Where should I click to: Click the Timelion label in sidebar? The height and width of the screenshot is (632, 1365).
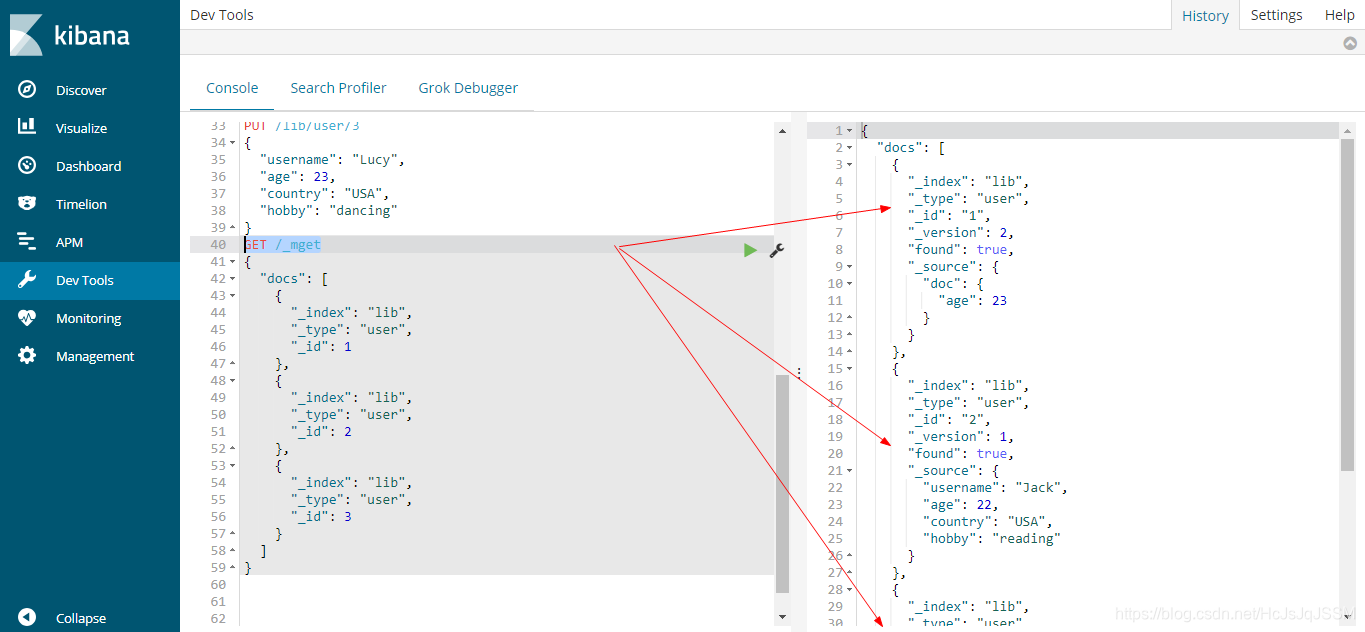click(81, 204)
